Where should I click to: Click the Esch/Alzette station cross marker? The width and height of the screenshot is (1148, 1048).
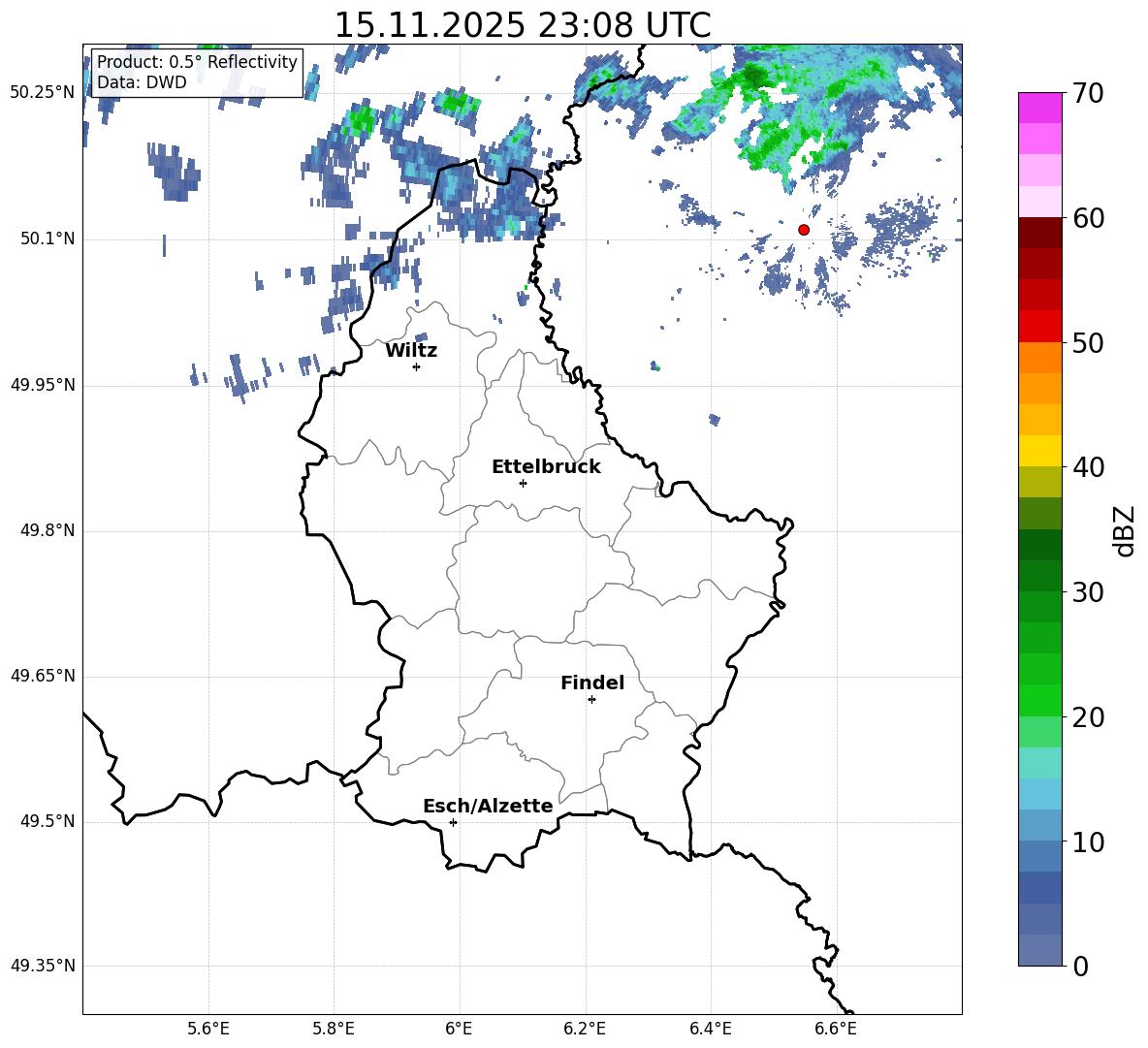click(x=453, y=822)
